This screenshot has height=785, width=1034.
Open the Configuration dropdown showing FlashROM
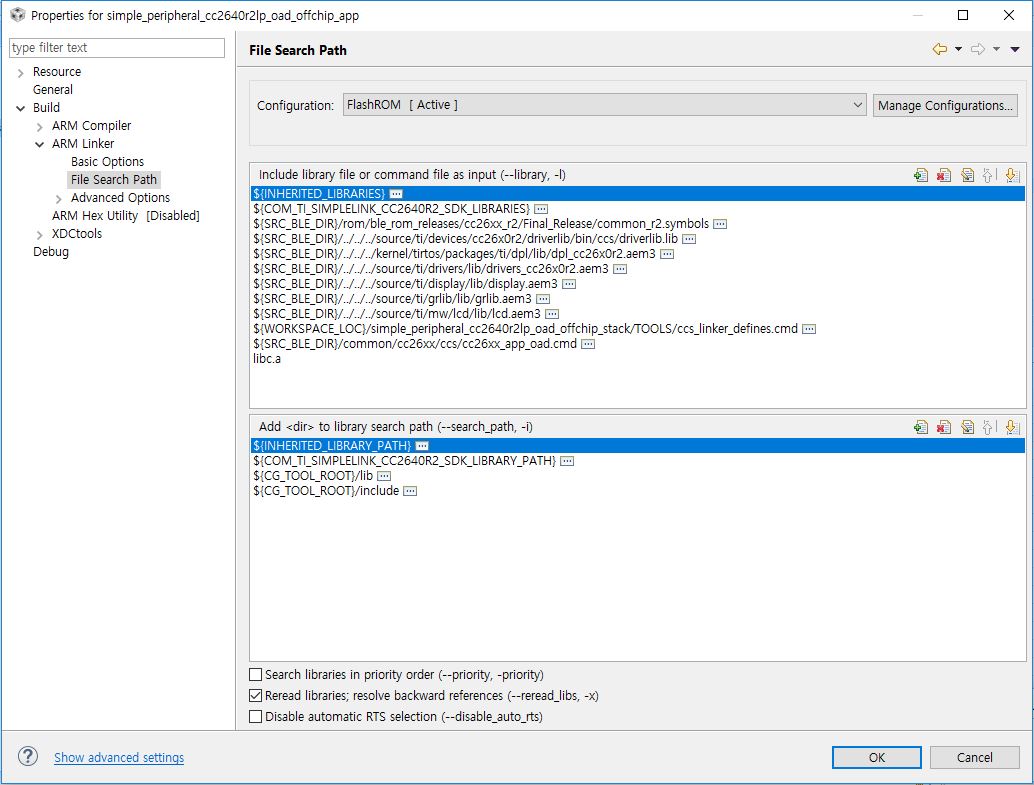tap(857, 104)
